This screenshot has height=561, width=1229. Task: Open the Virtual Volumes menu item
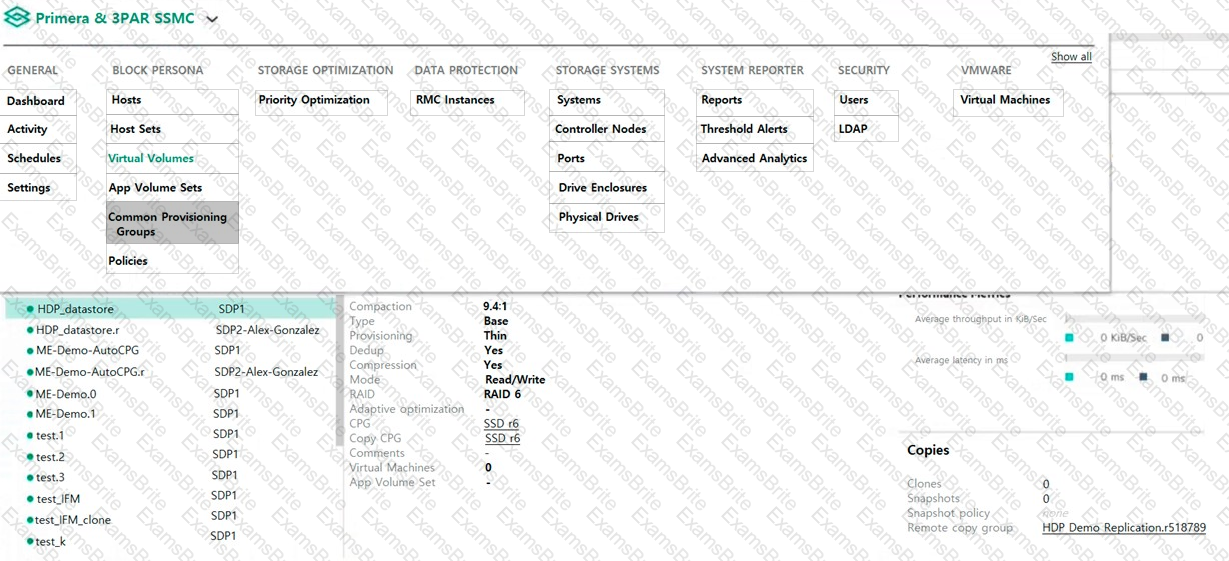point(151,158)
